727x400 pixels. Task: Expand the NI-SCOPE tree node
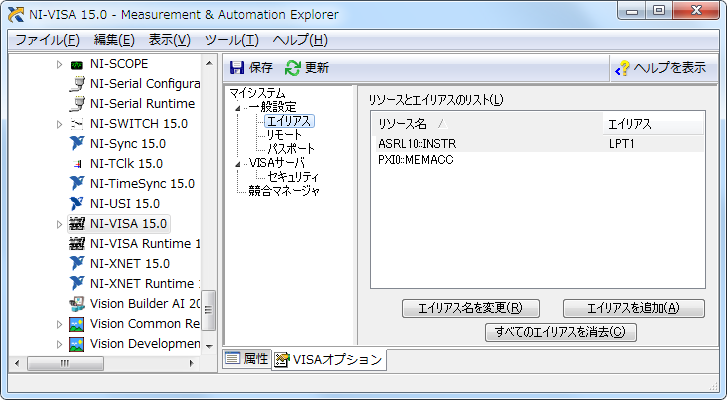59,64
